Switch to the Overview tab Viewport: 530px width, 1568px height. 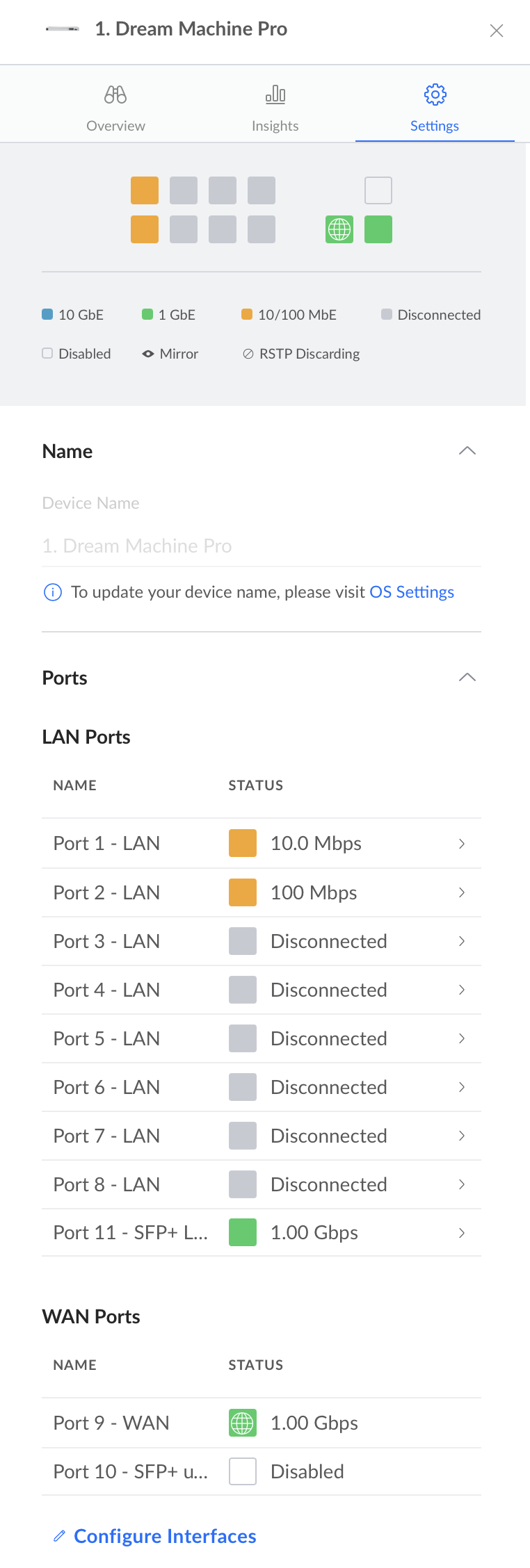115,126
